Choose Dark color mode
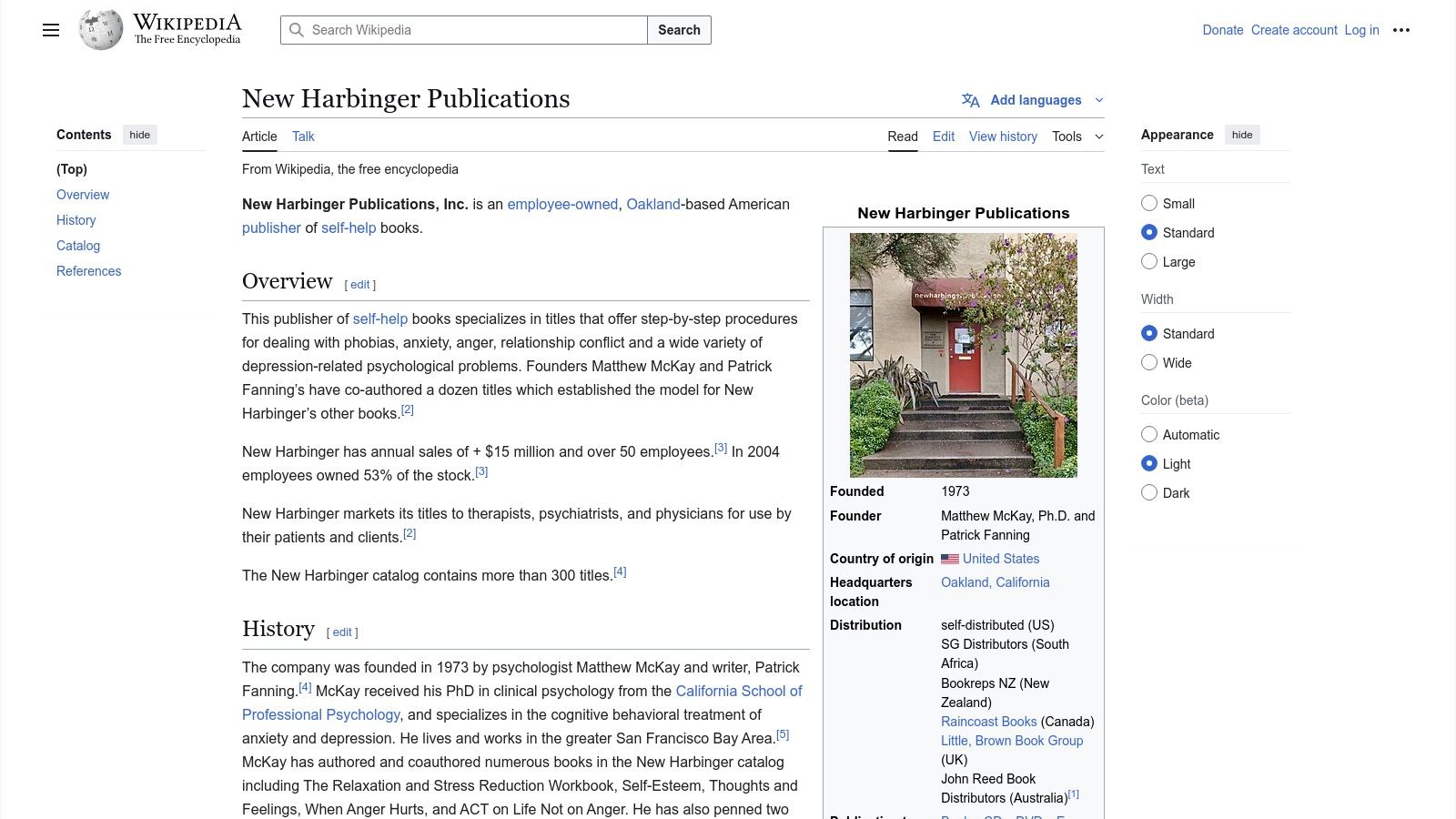1456x819 pixels. 1149,492
